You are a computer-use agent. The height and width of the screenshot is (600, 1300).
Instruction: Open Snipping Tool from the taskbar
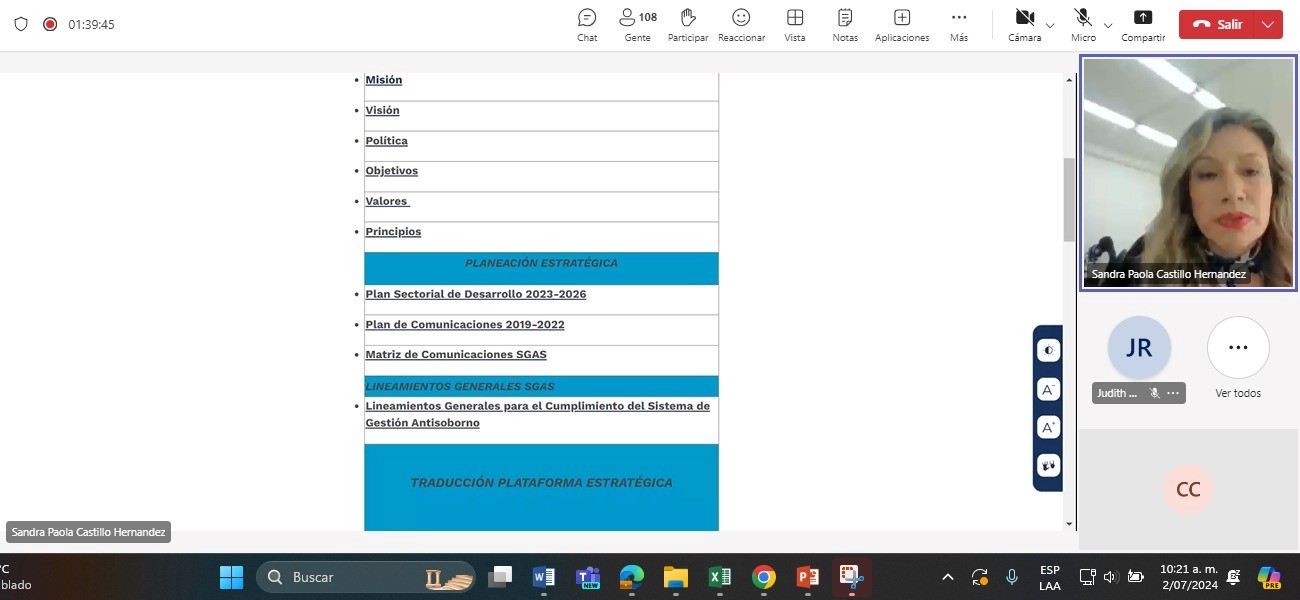point(852,577)
